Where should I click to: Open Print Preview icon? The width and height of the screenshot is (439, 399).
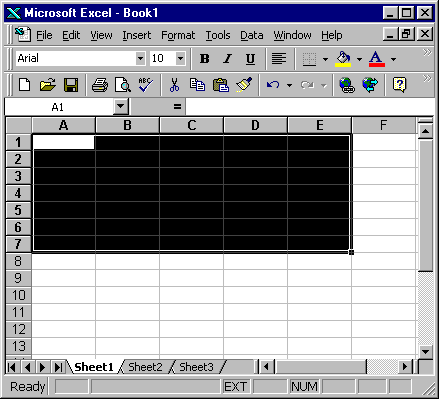(x=123, y=85)
